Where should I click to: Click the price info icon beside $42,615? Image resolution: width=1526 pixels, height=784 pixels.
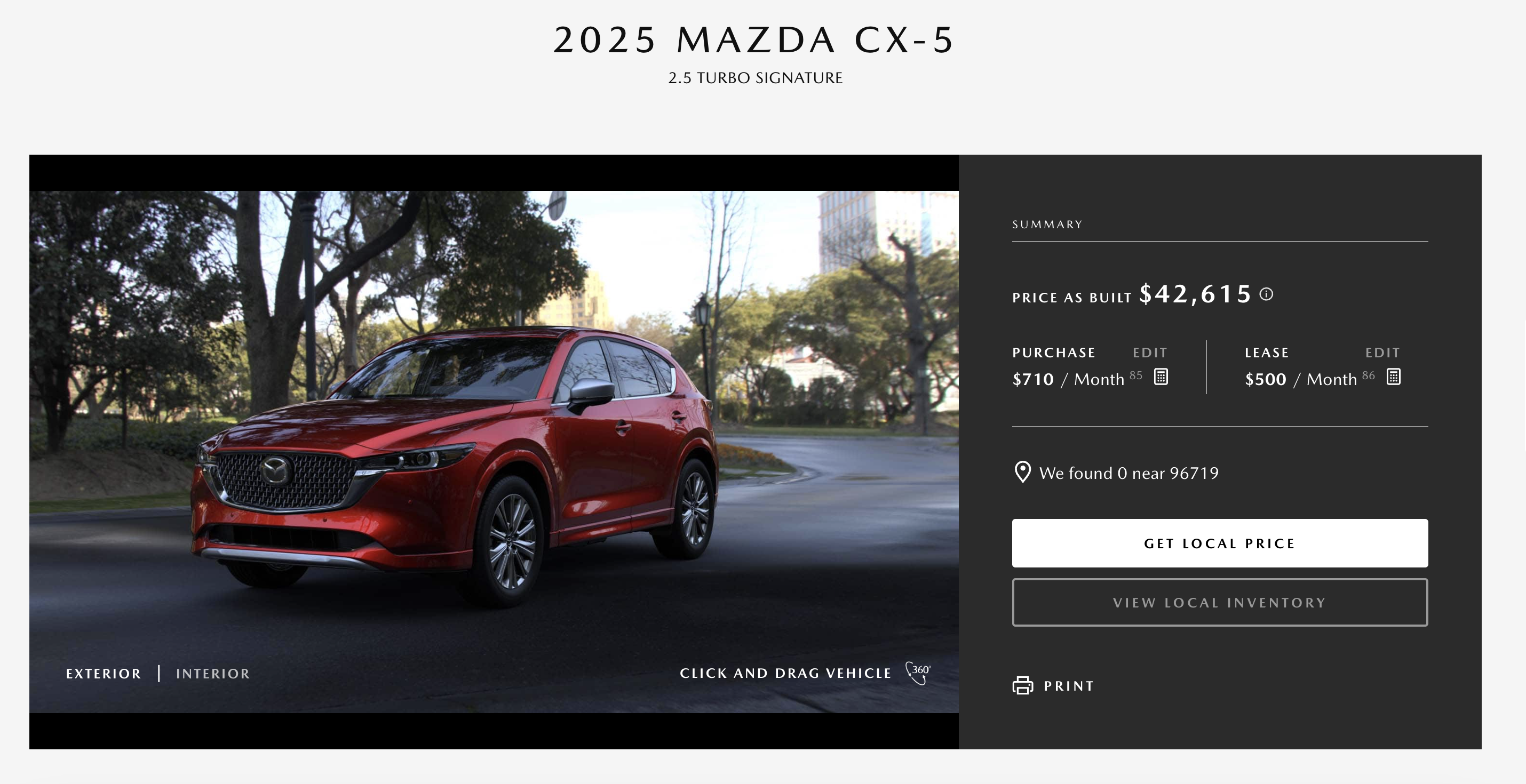1266,294
